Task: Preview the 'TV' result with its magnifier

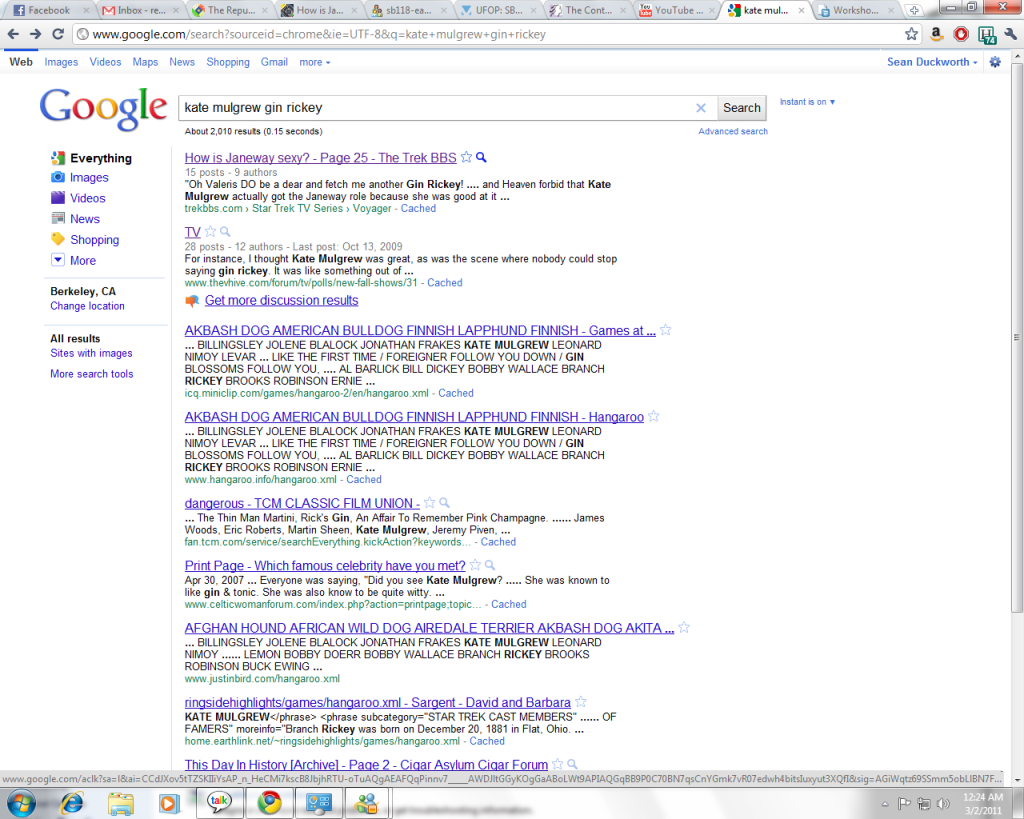Action: point(225,231)
